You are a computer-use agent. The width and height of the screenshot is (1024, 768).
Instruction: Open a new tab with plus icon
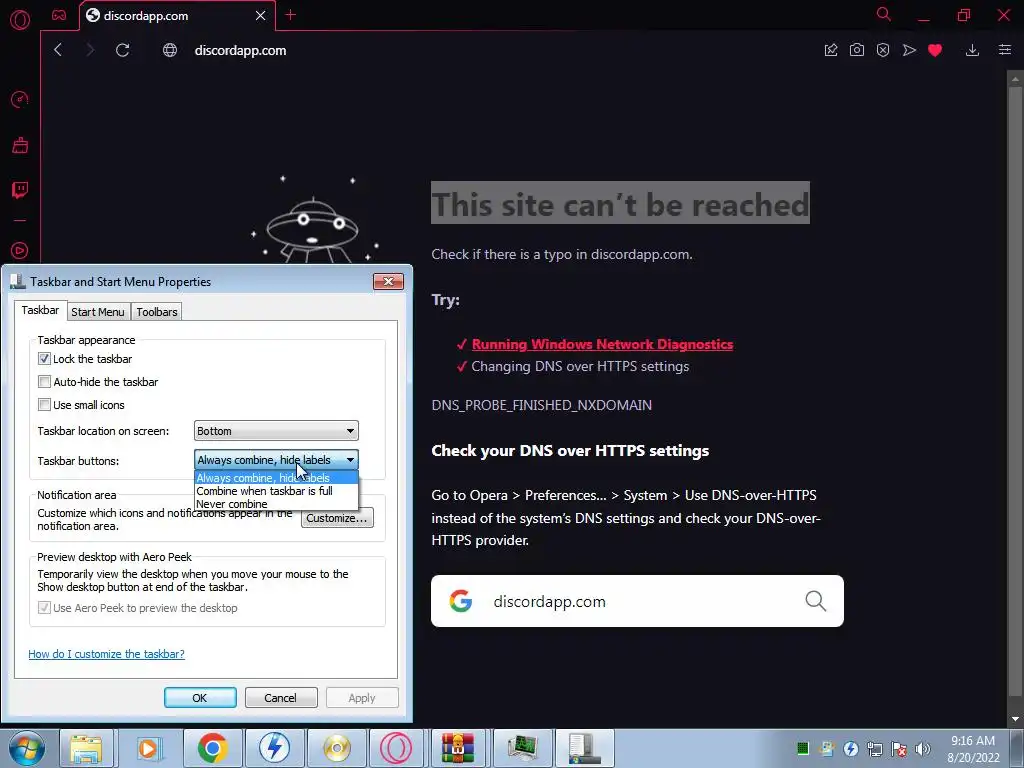pyautogui.click(x=291, y=15)
